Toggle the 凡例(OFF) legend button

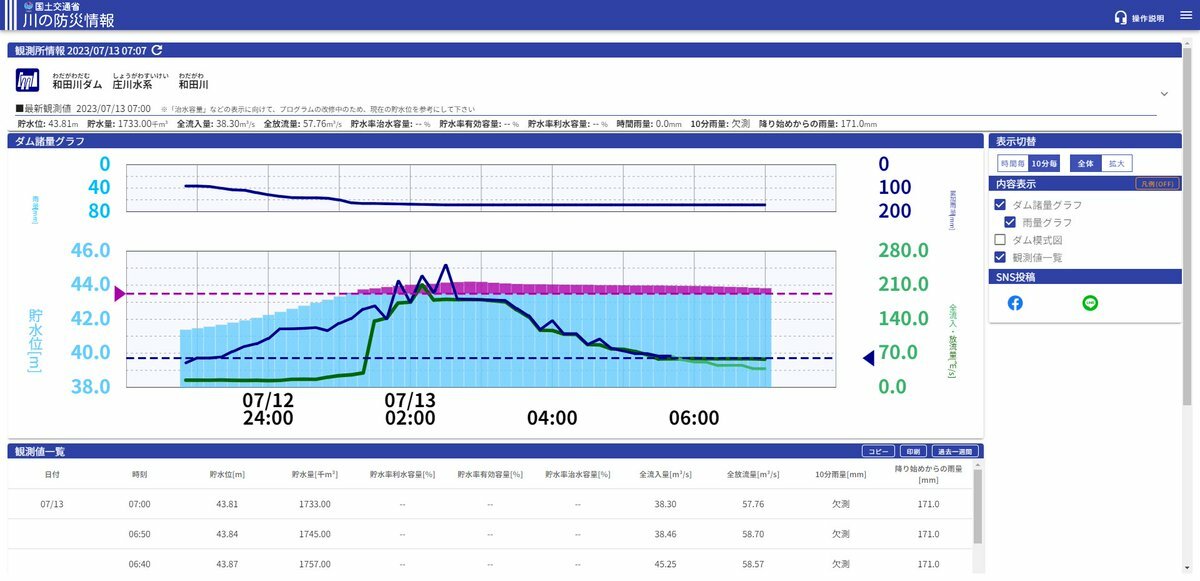pyautogui.click(x=1157, y=184)
